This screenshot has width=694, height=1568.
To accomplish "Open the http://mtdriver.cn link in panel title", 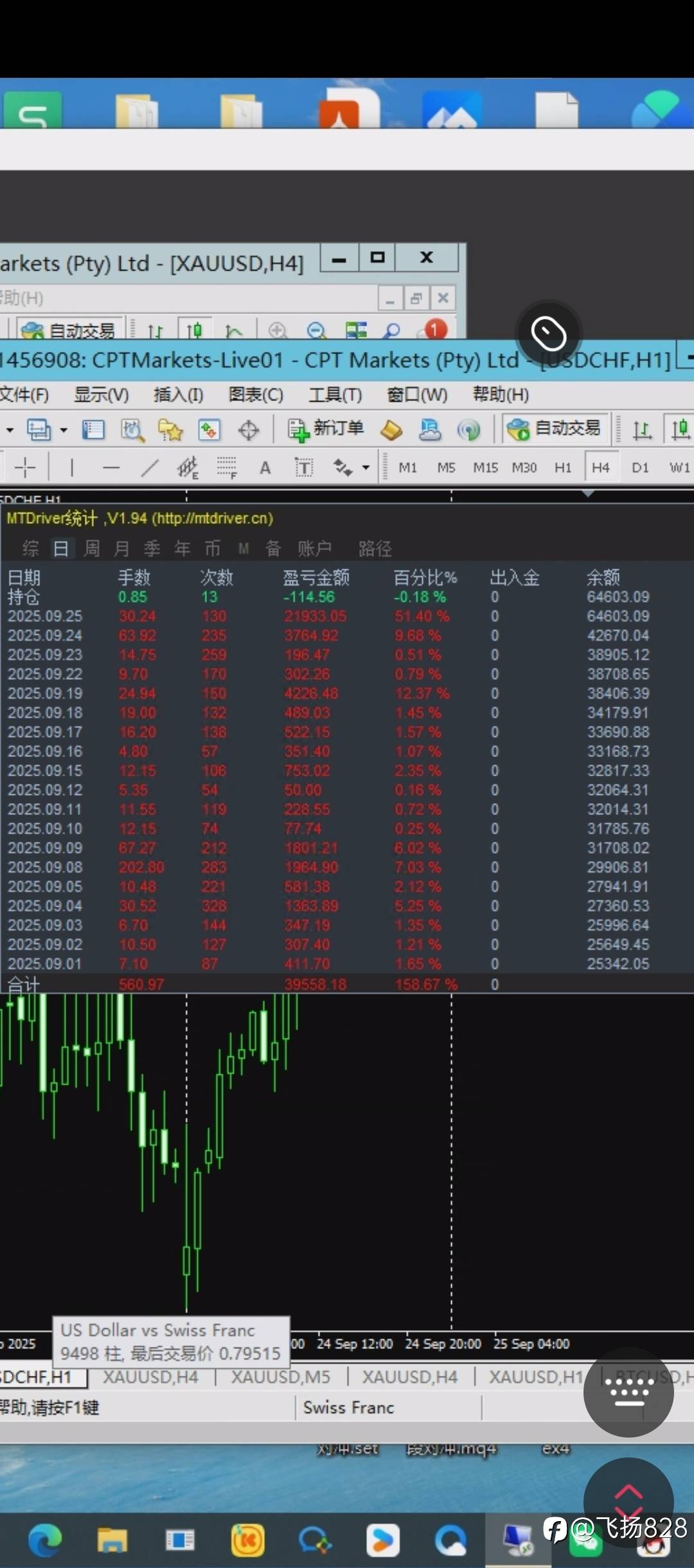I will pyautogui.click(x=212, y=518).
